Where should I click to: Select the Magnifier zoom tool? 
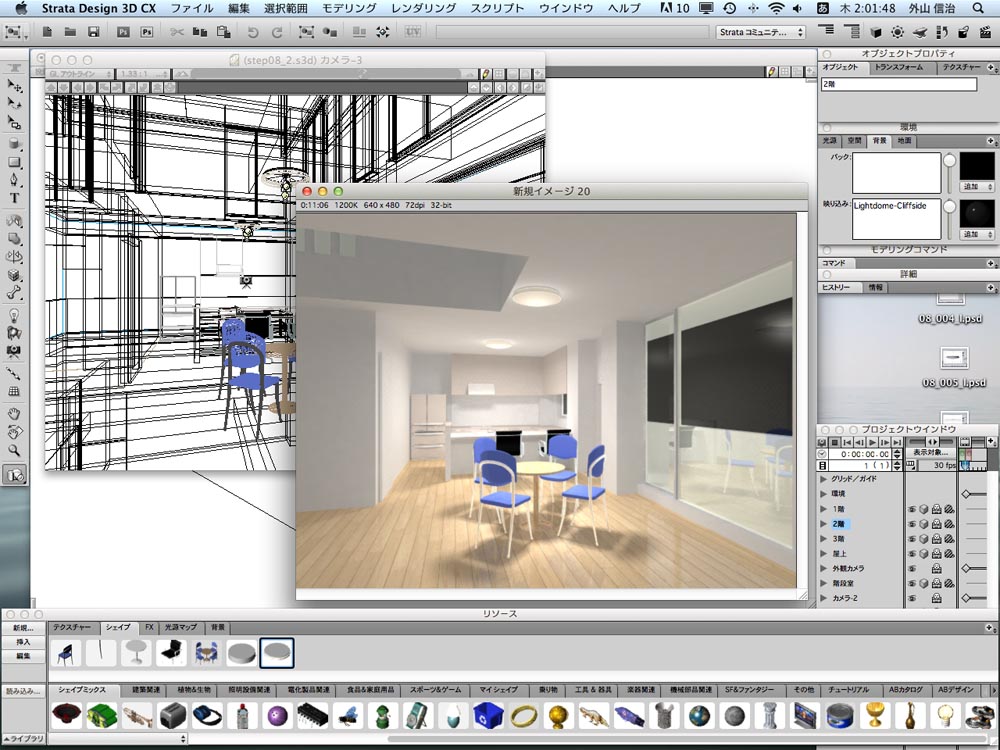pyautogui.click(x=14, y=450)
